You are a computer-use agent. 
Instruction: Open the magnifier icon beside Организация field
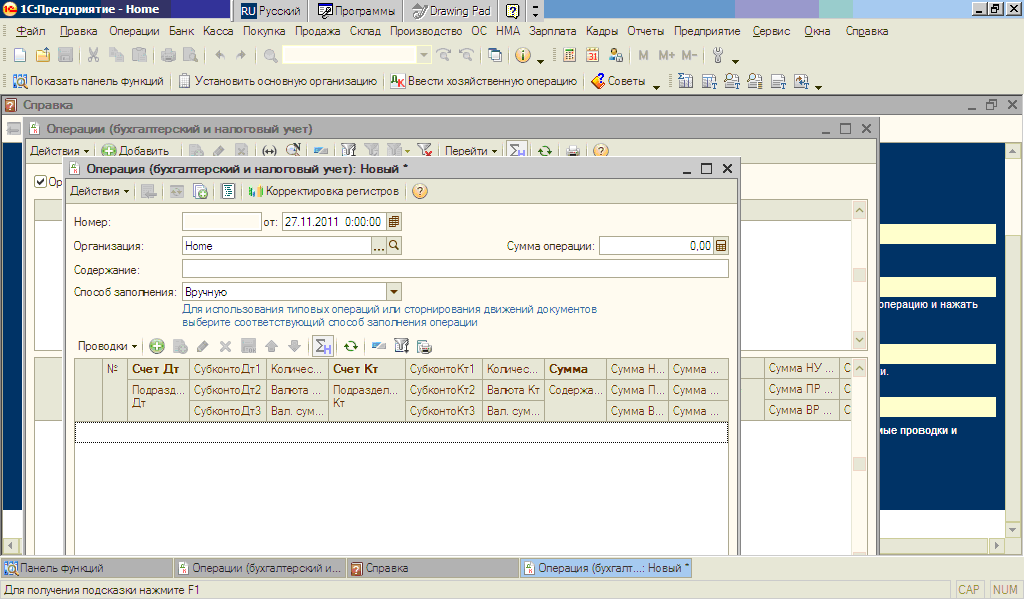[x=394, y=245]
